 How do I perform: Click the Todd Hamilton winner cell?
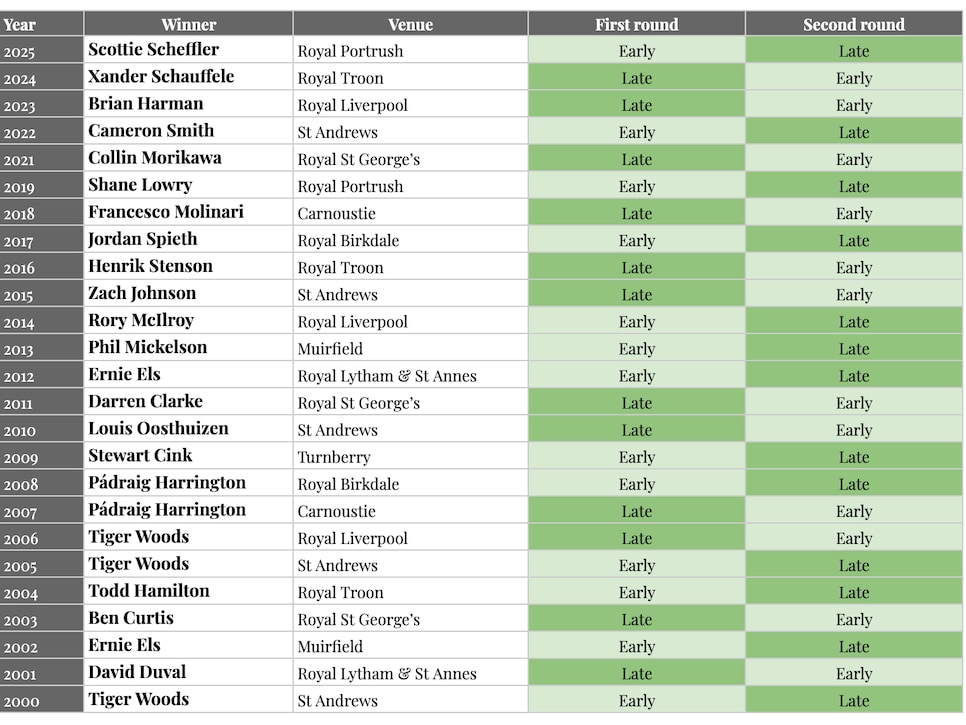189,591
